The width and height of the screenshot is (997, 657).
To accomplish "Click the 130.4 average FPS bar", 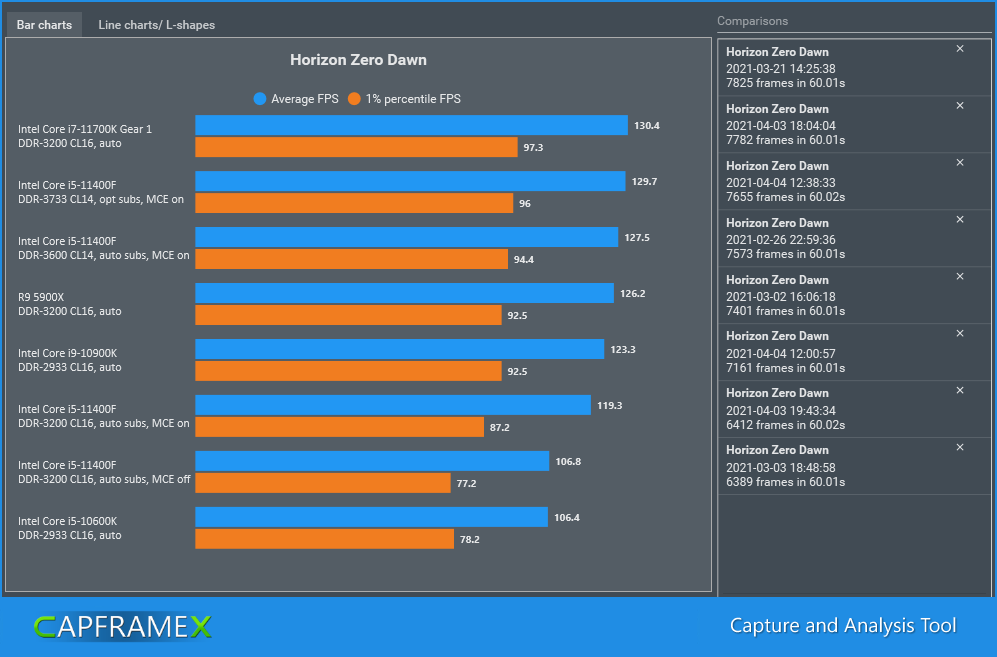I will click(x=411, y=125).
